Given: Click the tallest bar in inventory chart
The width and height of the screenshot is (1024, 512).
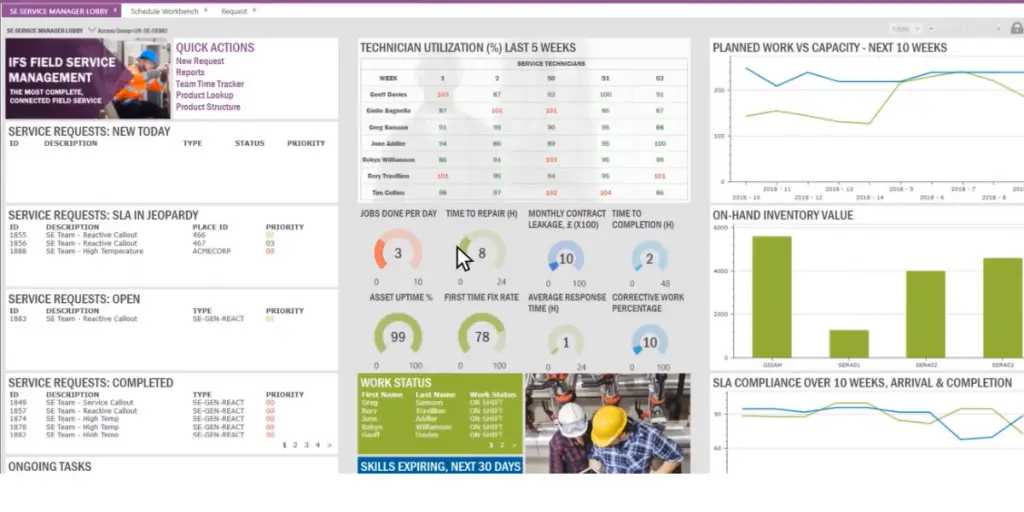Looking at the screenshot, I should [772, 296].
